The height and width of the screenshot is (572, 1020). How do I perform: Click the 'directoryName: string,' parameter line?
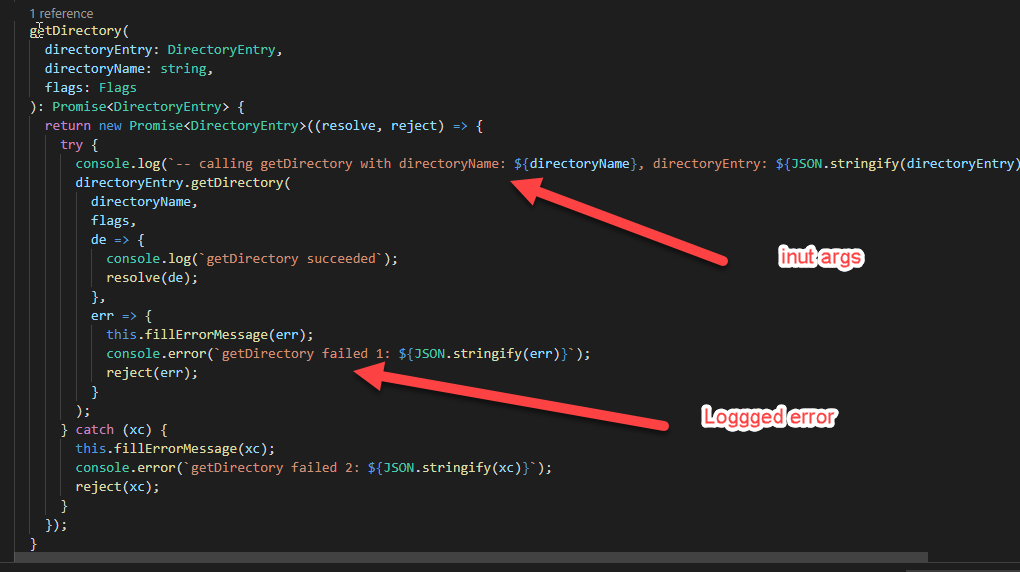pos(129,68)
